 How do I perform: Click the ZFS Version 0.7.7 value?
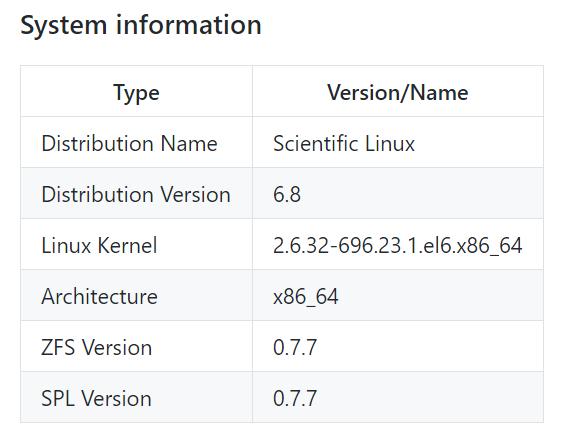[295, 347]
